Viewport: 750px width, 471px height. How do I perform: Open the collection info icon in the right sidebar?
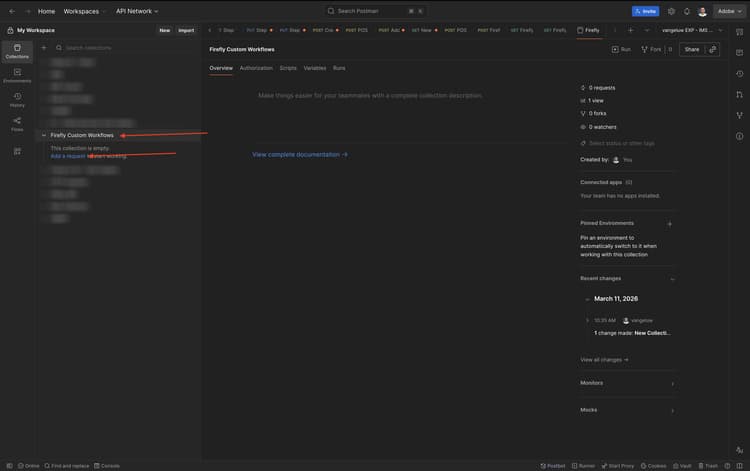(x=739, y=136)
